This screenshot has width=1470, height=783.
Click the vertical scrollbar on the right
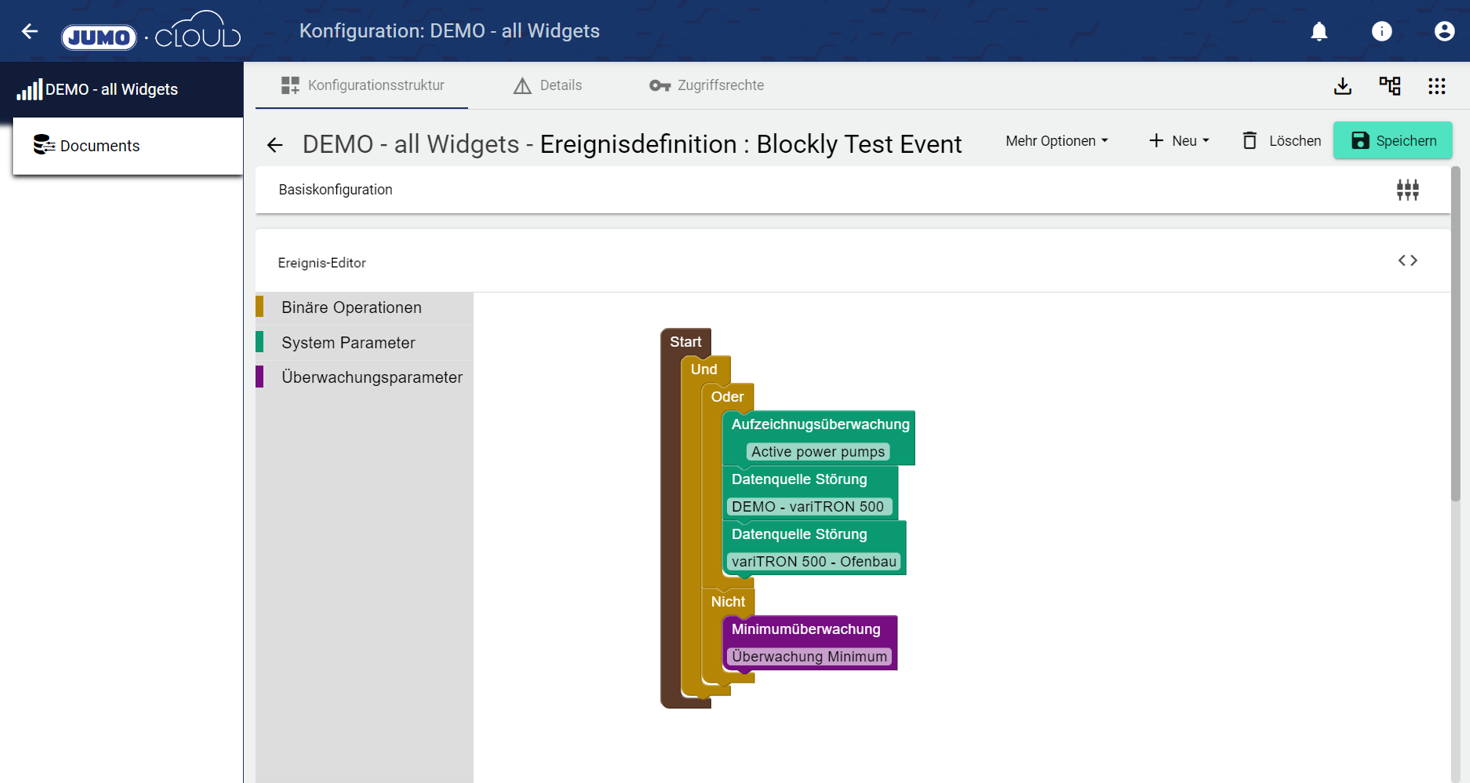point(1455,340)
